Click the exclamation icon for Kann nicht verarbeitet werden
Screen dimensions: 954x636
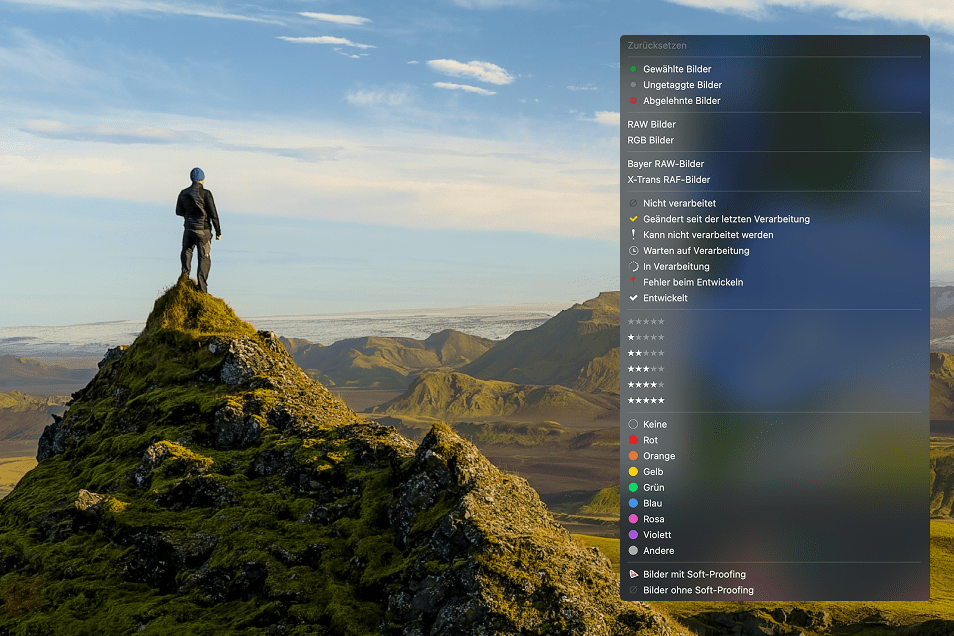click(x=633, y=235)
